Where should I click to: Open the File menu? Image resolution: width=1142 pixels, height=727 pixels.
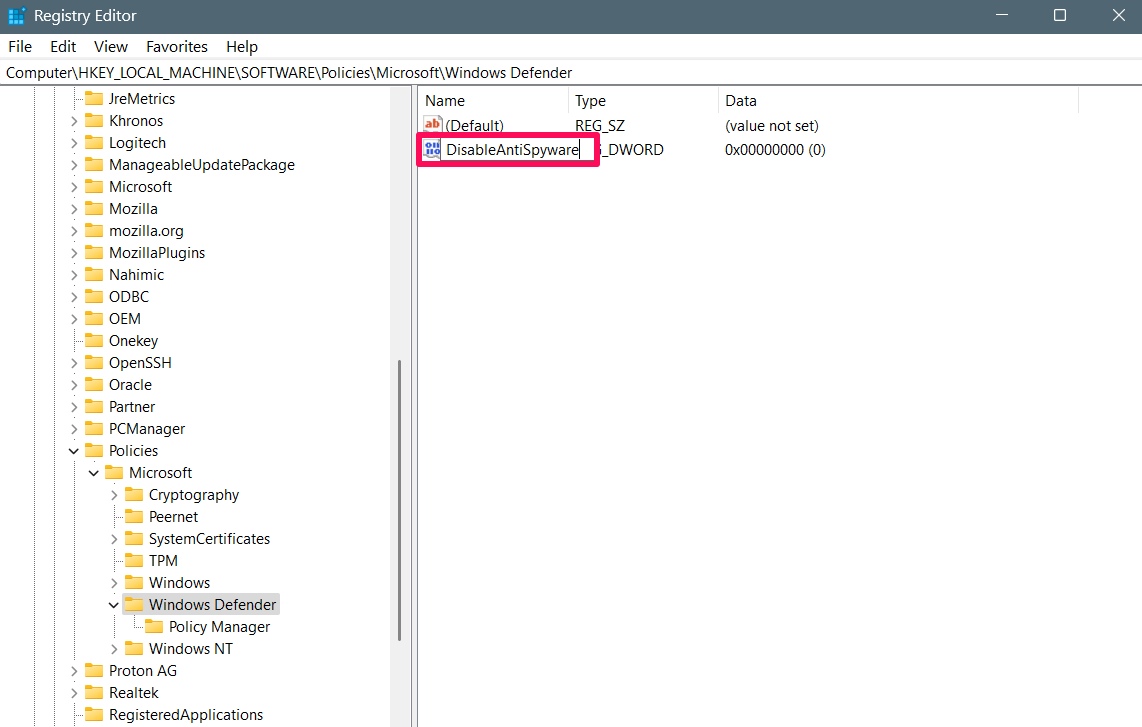pos(20,47)
